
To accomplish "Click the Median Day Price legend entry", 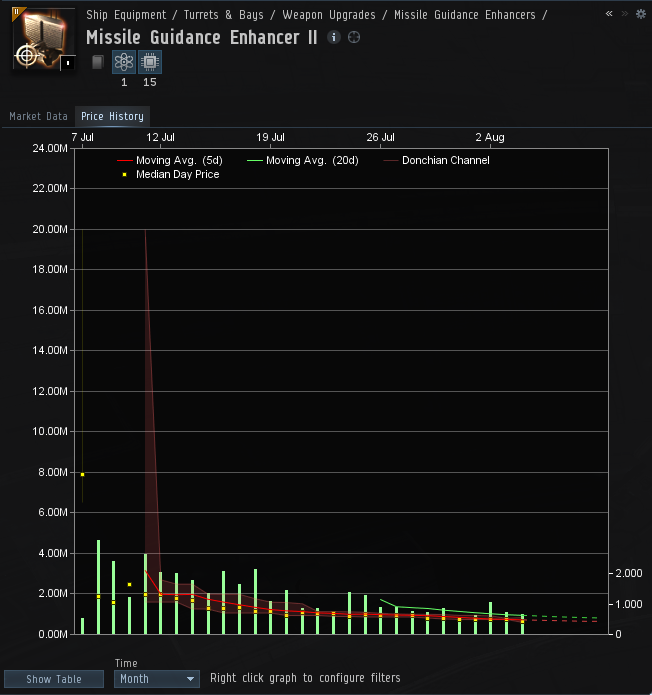I will [171, 174].
